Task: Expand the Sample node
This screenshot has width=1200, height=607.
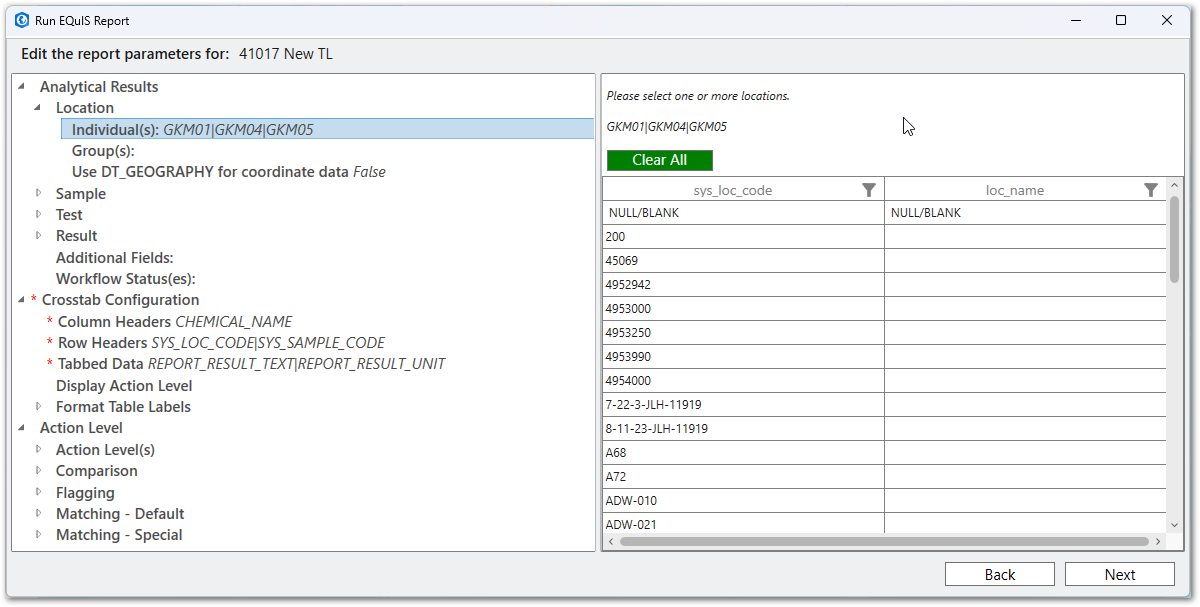Action: [39, 193]
